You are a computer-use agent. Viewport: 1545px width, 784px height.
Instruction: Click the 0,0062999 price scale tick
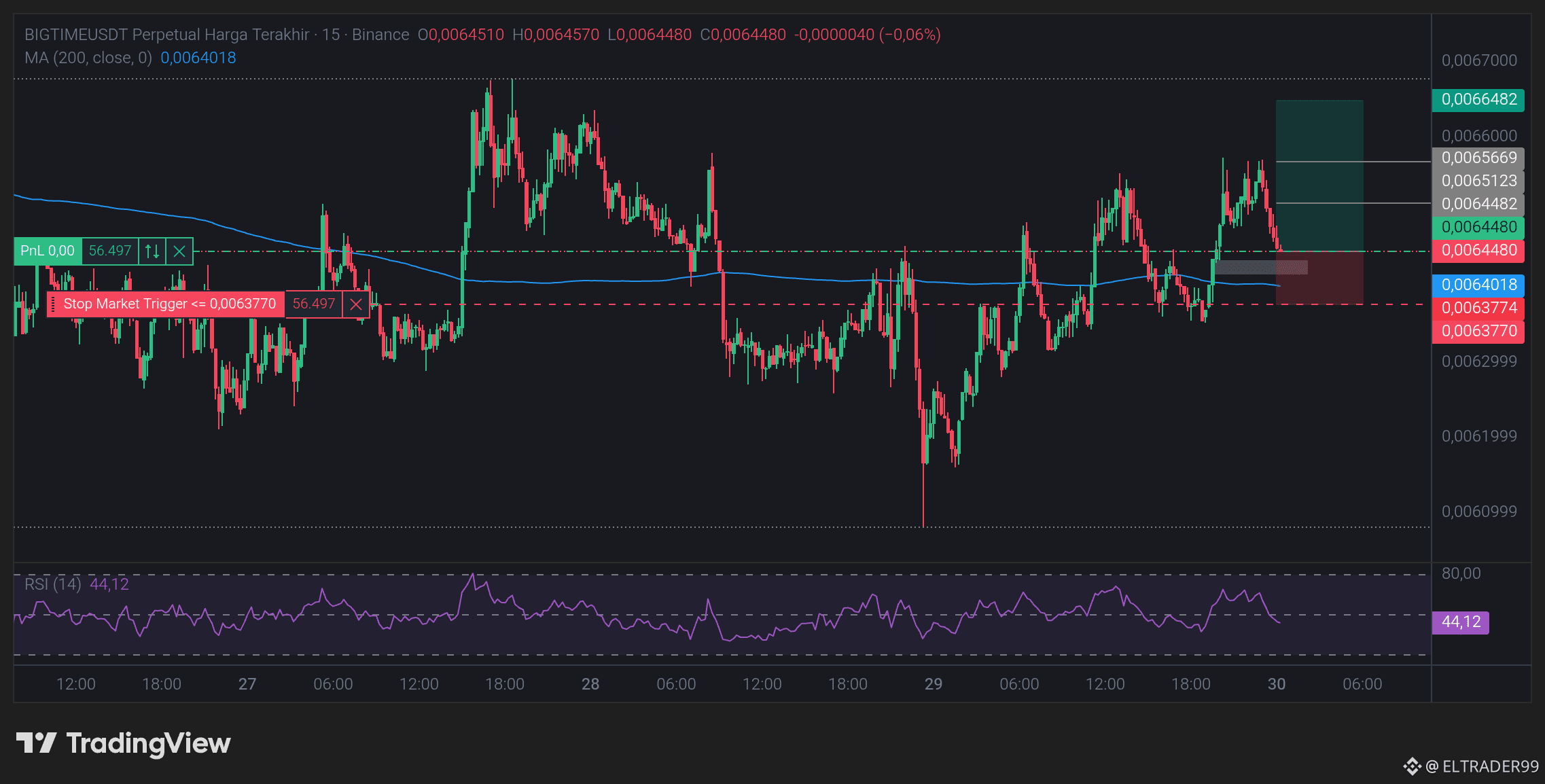pyautogui.click(x=1479, y=361)
